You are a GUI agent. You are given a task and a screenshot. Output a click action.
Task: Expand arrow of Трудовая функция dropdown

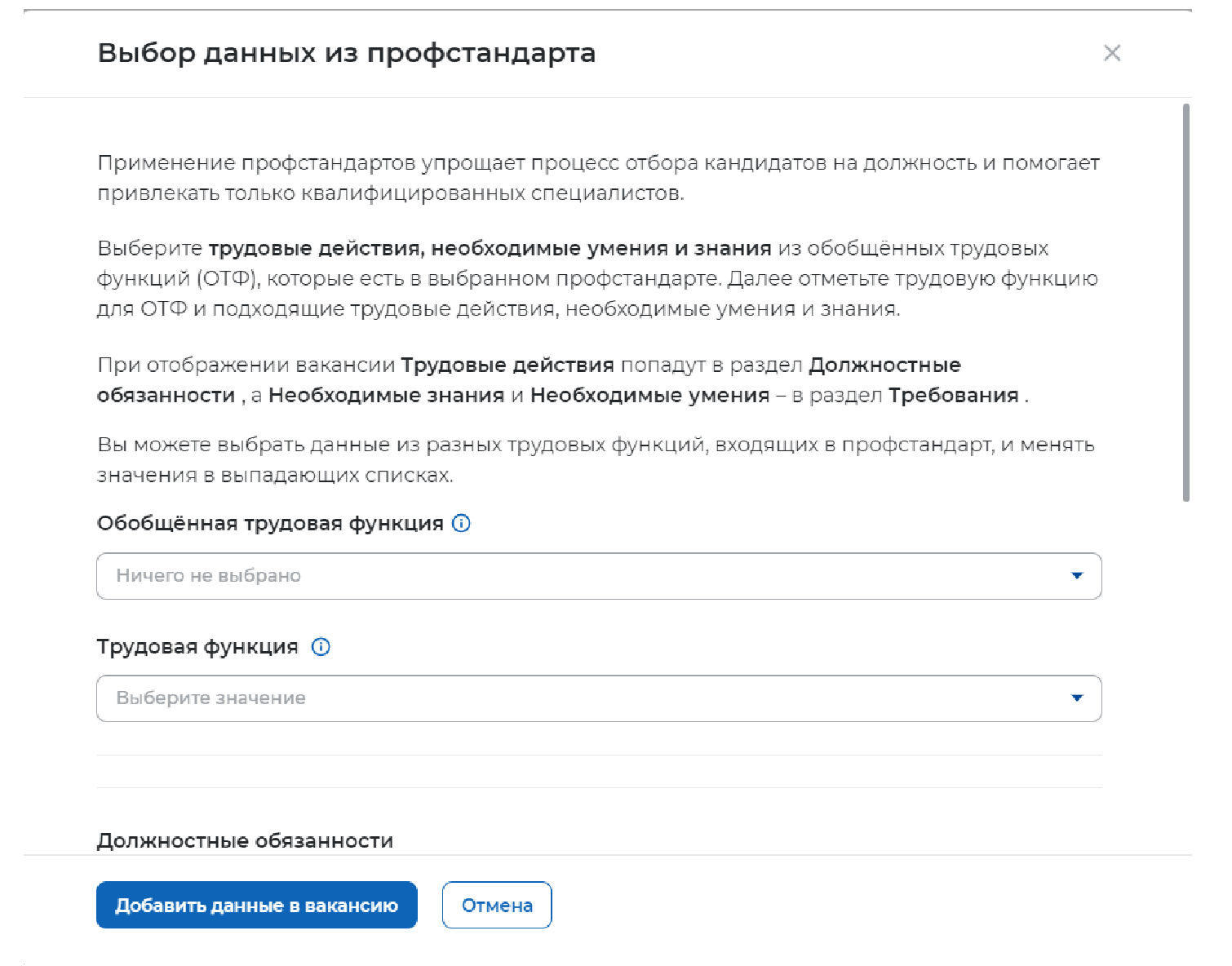point(1076,698)
